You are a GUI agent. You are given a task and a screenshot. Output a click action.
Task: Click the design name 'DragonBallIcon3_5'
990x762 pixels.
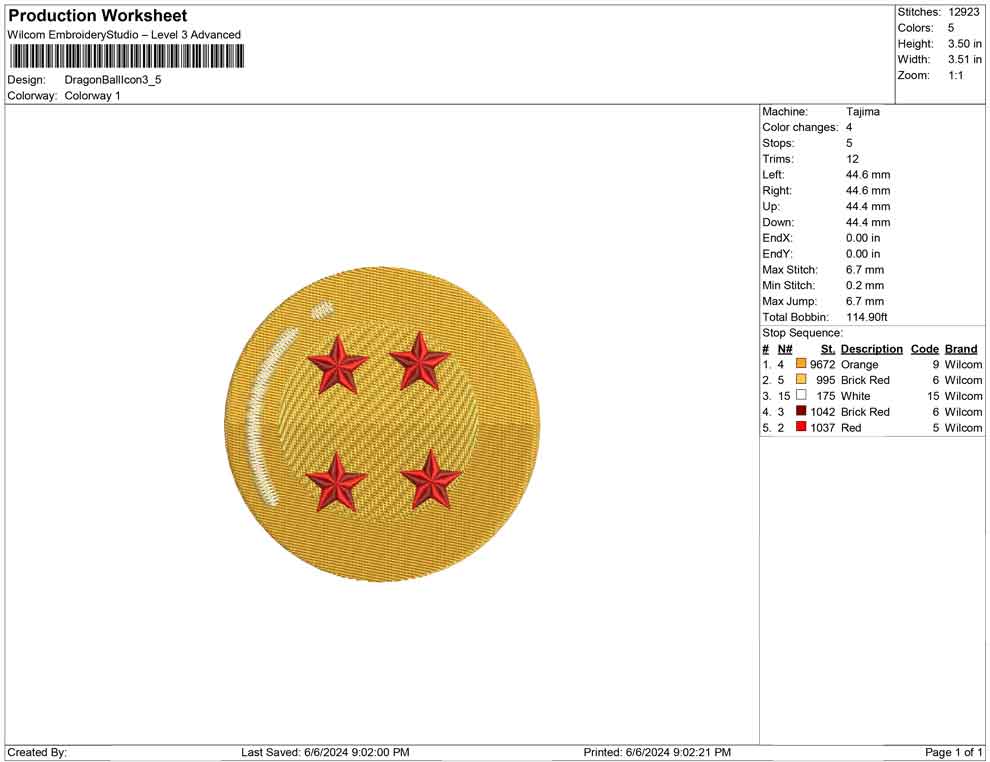point(113,80)
